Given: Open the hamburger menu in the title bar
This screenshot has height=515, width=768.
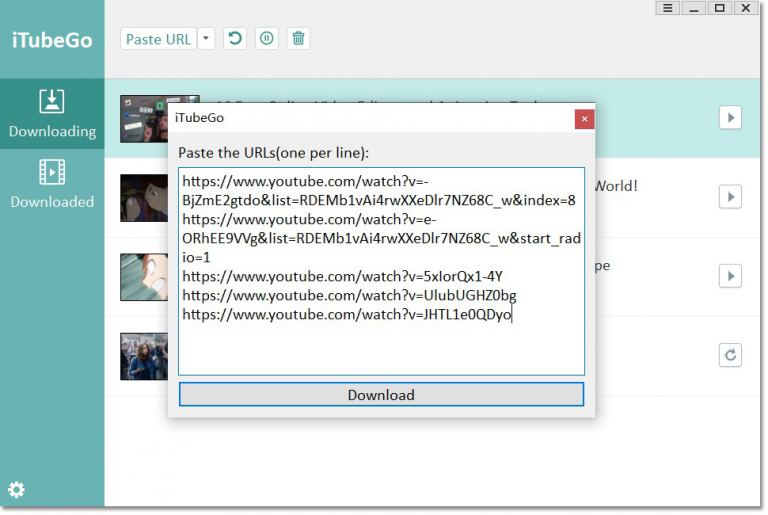Looking at the screenshot, I should pyautogui.click(x=668, y=8).
